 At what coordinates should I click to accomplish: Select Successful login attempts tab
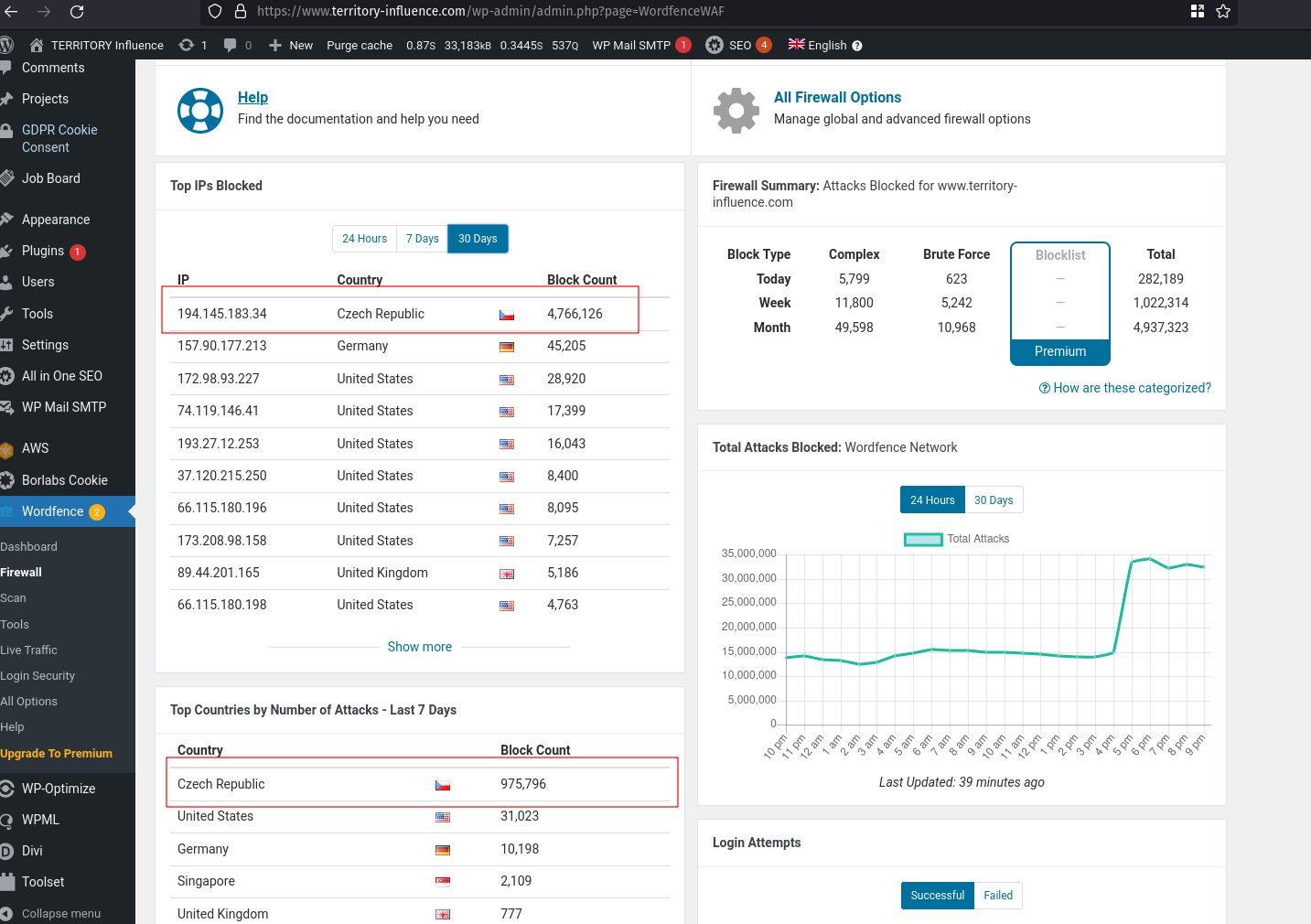point(938,896)
